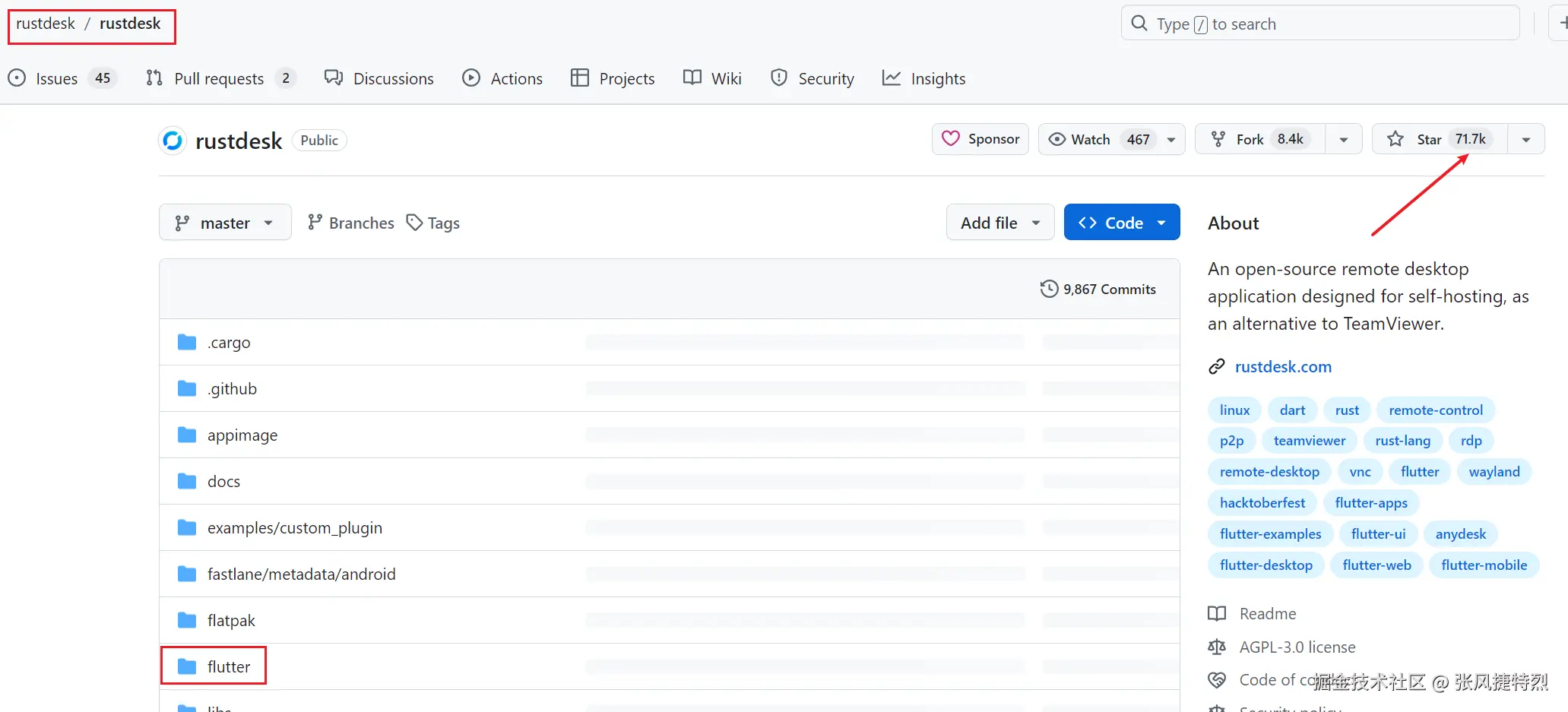Click the Sponsor button

coord(980,139)
